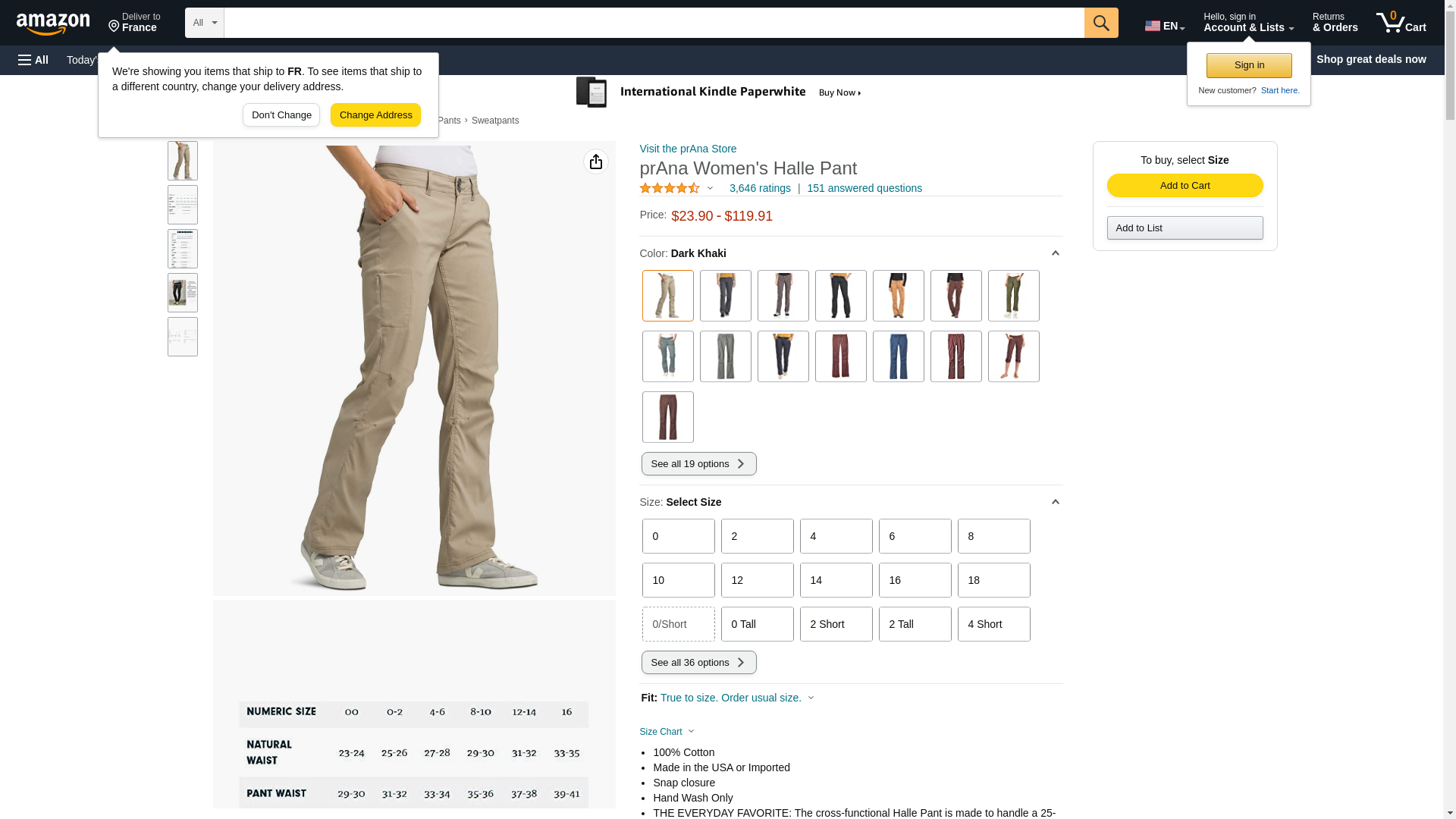
Task: Select size 2 Tall option
Action: point(915,624)
